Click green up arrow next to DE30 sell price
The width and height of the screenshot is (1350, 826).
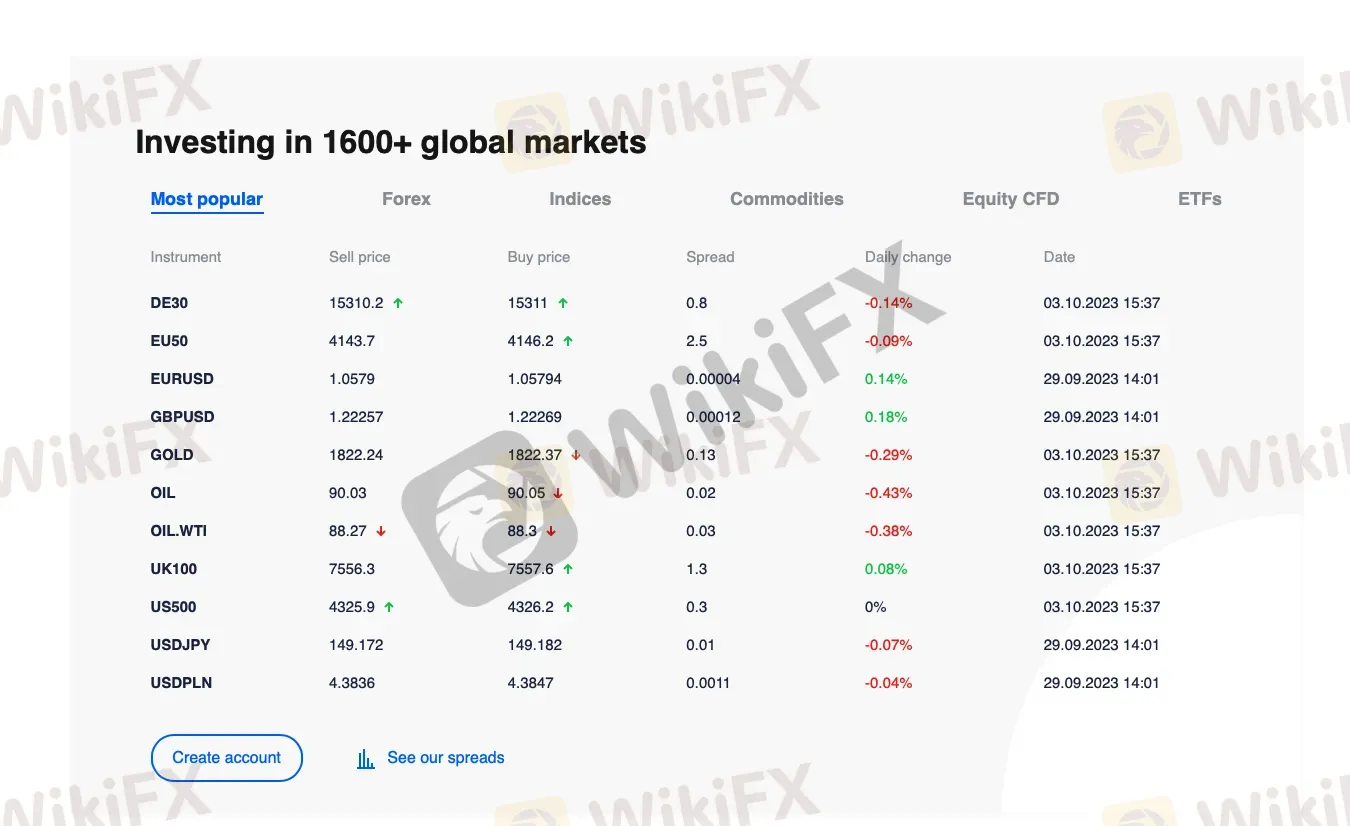pyautogui.click(x=398, y=303)
